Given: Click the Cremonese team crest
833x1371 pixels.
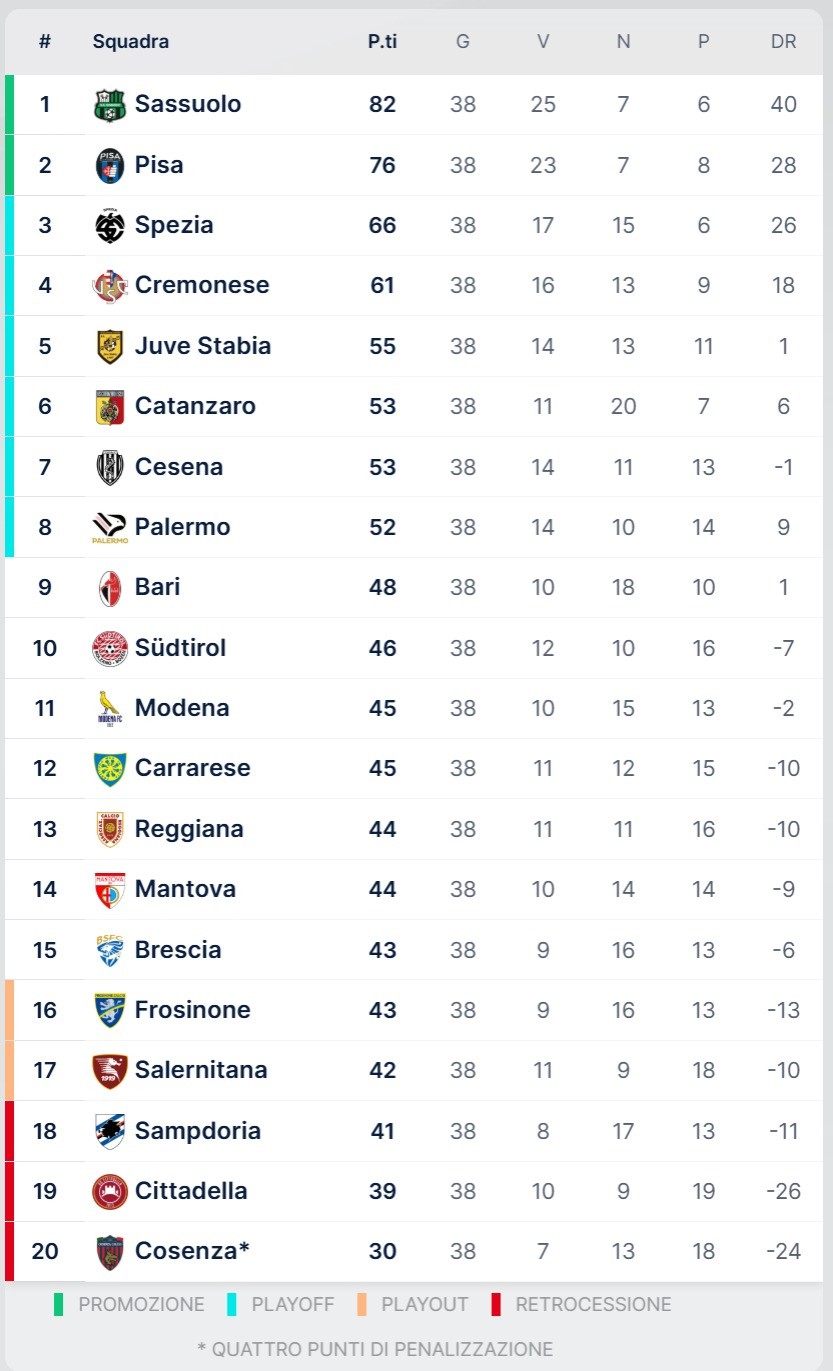Looking at the screenshot, I should click(110, 286).
